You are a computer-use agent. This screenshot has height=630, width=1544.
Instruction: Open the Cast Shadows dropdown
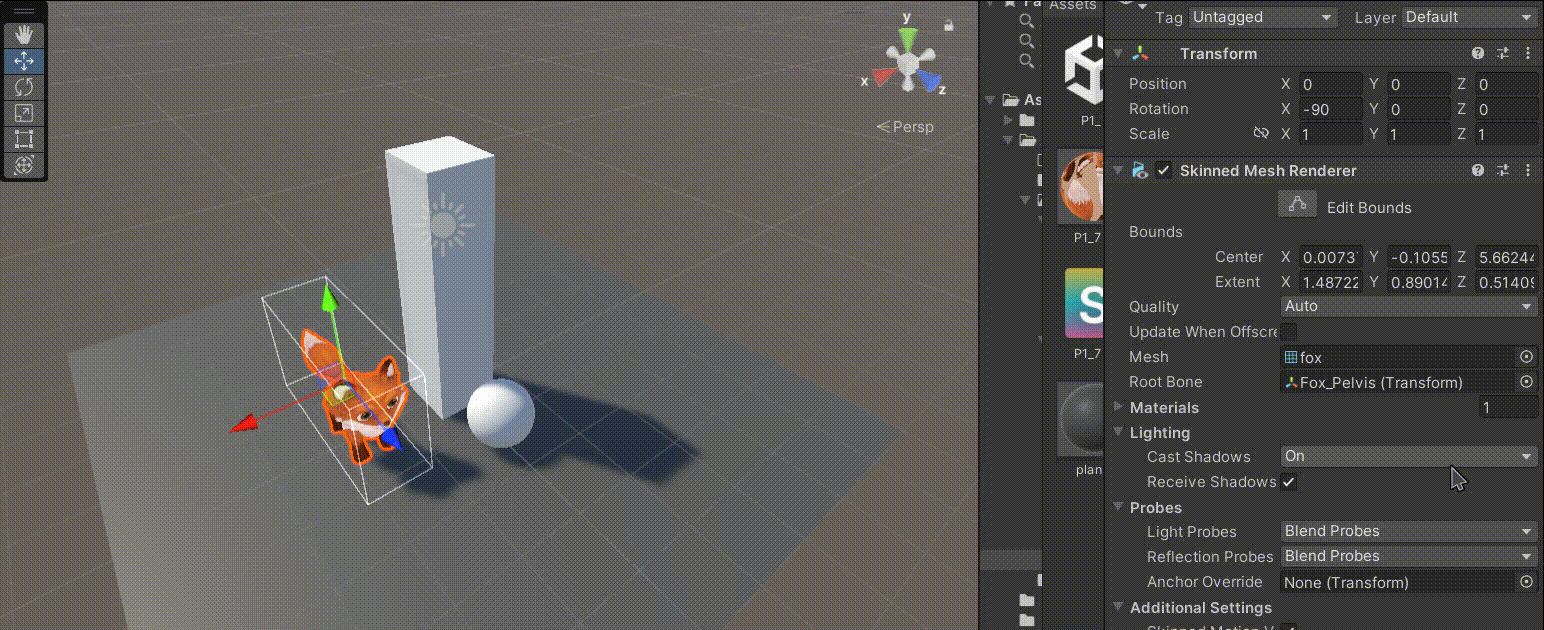1409,456
